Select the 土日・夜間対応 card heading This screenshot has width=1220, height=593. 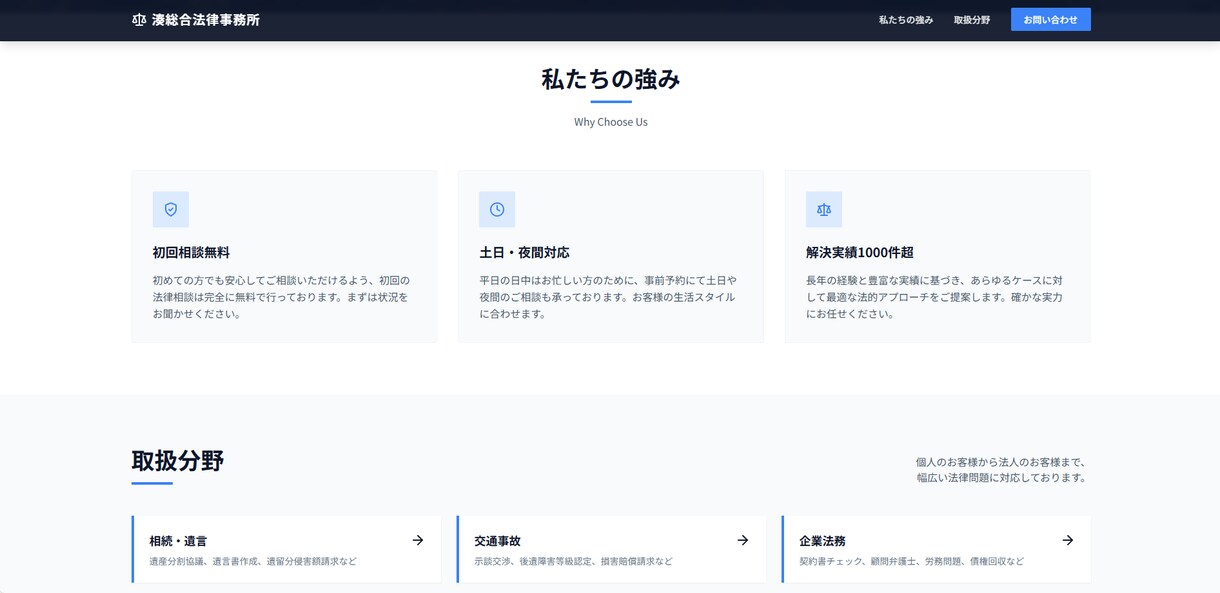[x=524, y=253]
